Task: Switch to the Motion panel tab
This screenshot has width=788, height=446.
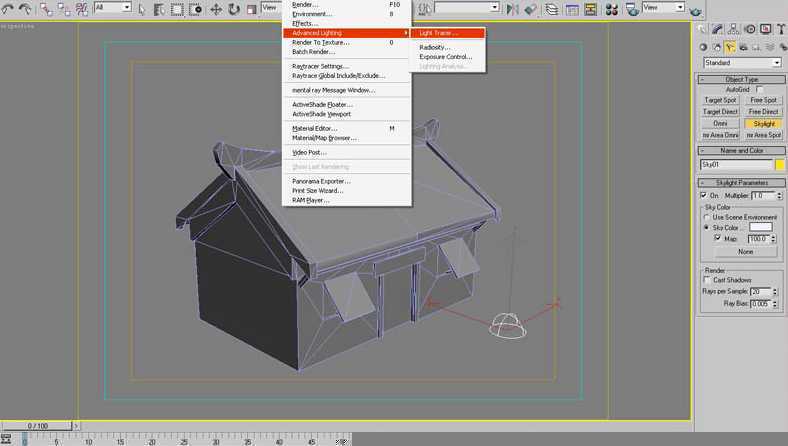Action: click(x=749, y=29)
